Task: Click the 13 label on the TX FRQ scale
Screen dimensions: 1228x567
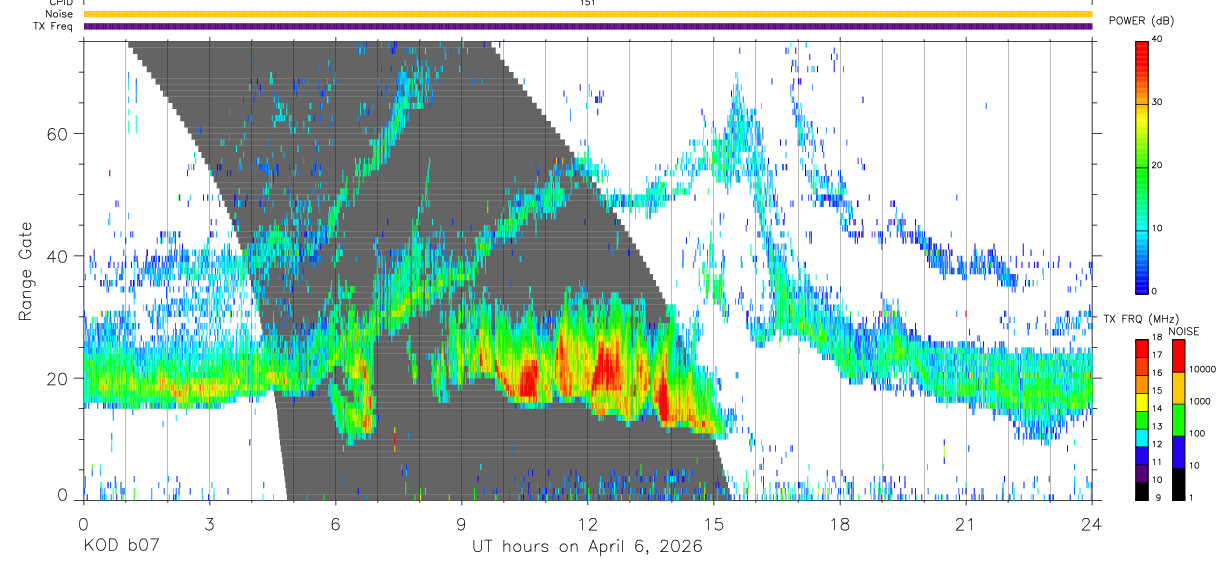Action: click(x=1158, y=426)
